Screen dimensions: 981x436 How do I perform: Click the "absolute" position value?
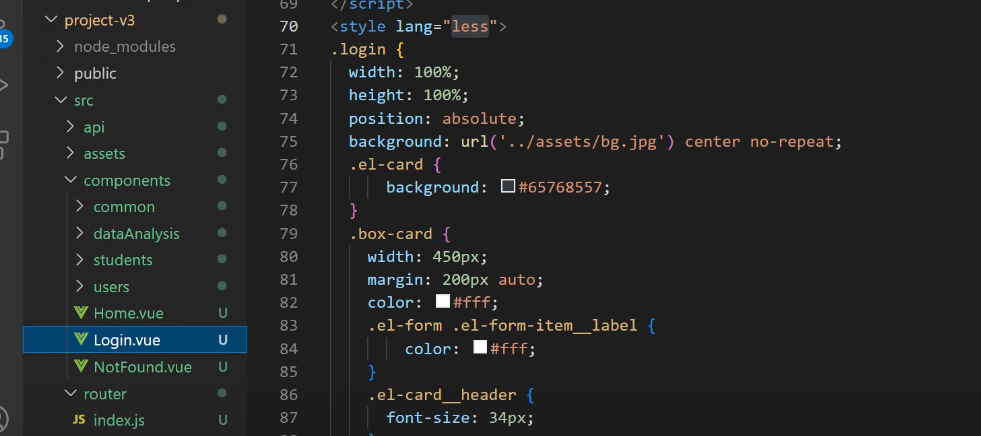click(480, 119)
